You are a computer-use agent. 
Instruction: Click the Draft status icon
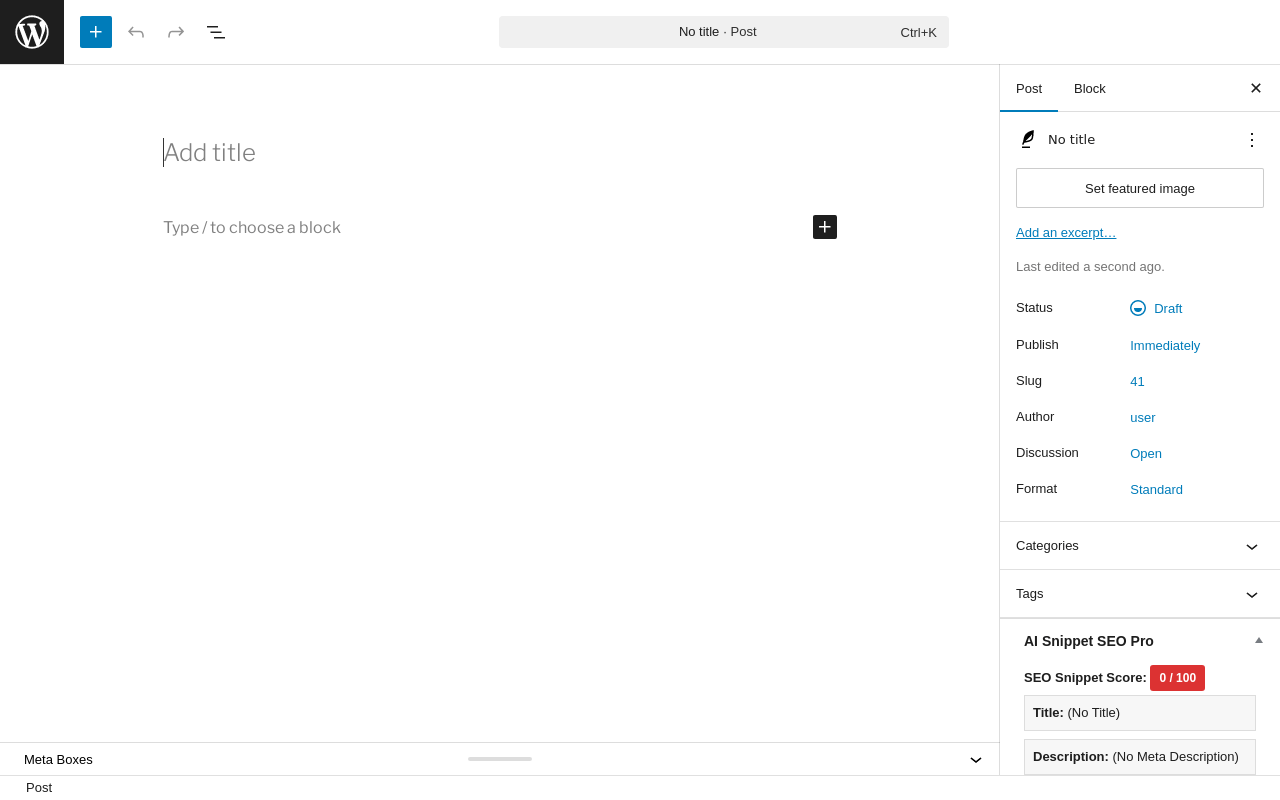click(x=1138, y=308)
